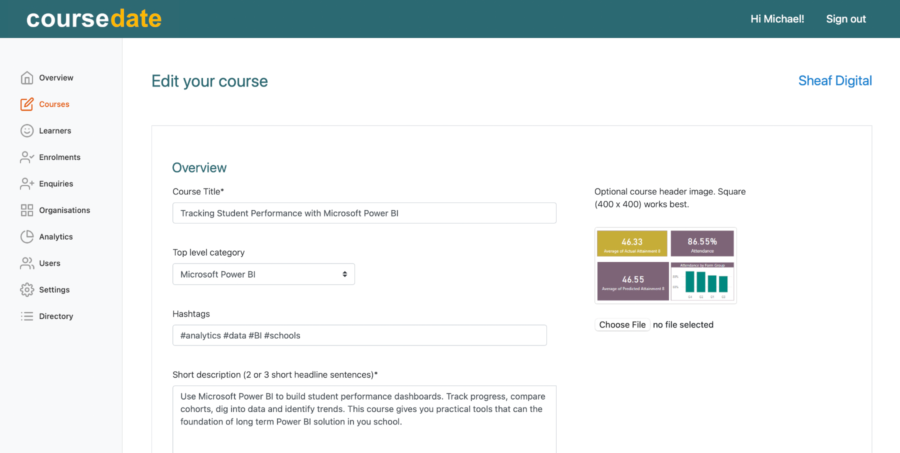The width and height of the screenshot is (900, 453).
Task: Click the Enquiries person-plus icon
Action: (27, 184)
